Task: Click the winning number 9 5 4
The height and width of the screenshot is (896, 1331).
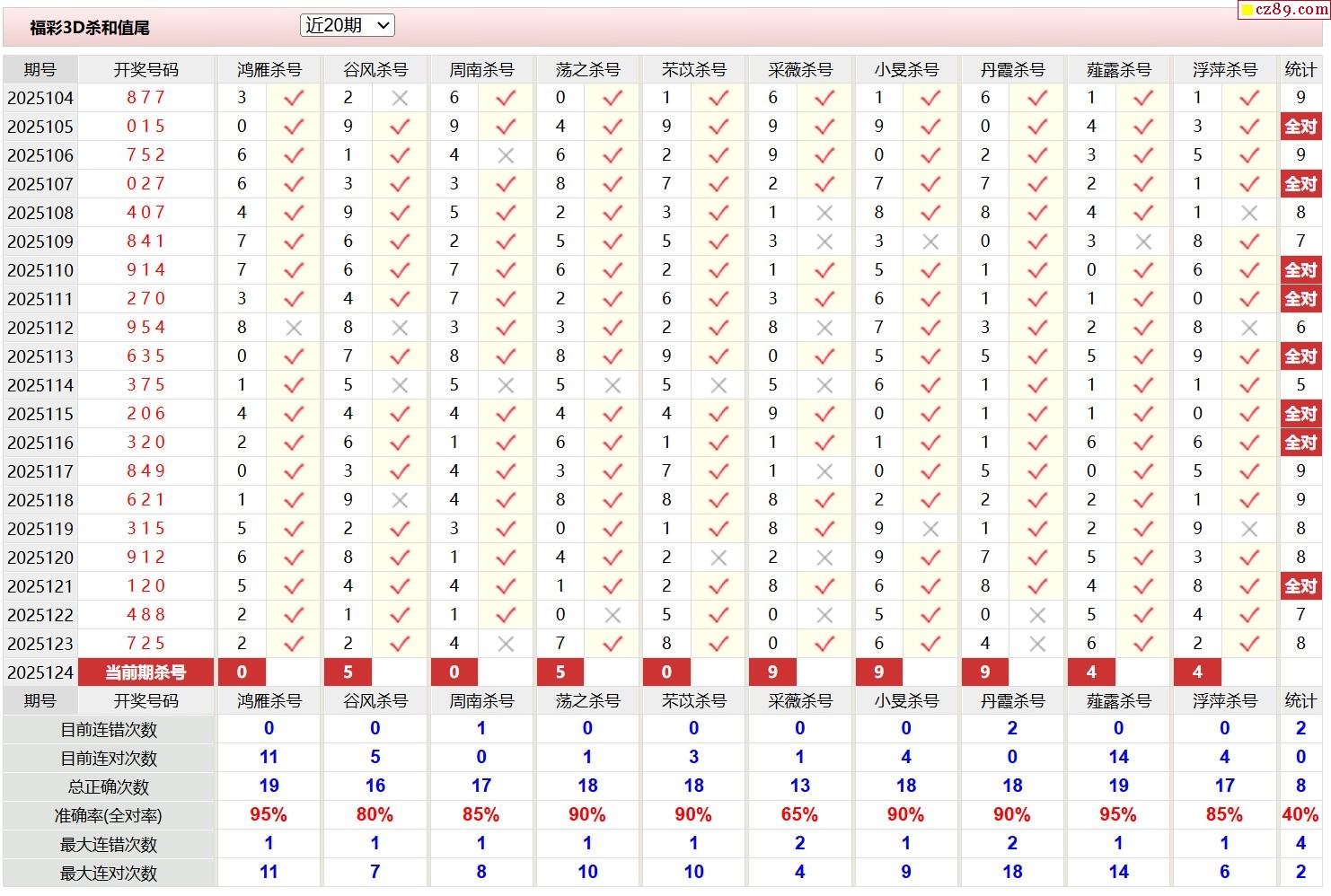Action: pos(145,327)
